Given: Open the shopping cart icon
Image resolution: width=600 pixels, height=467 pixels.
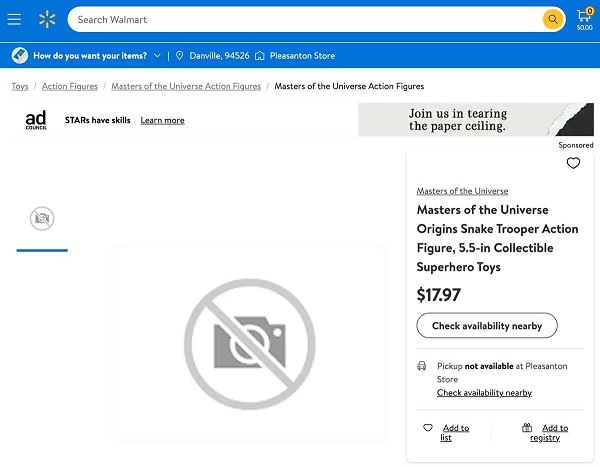Looking at the screenshot, I should 584,19.
